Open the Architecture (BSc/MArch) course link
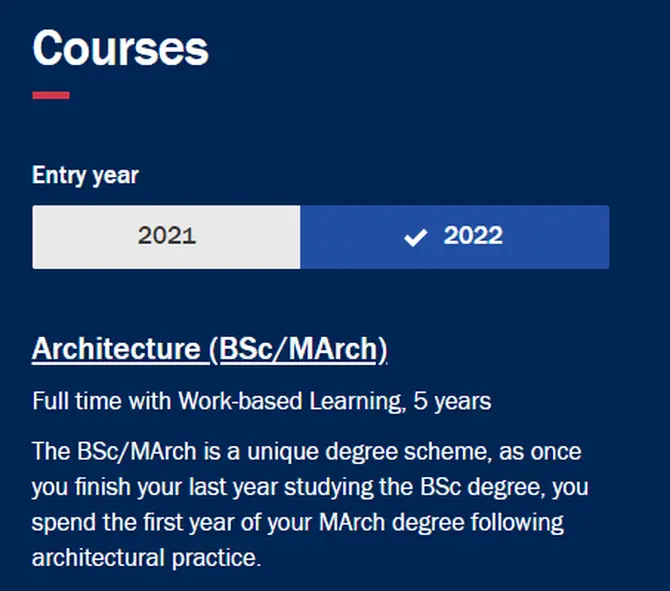Screen dimensions: 670x591 (x=209, y=349)
